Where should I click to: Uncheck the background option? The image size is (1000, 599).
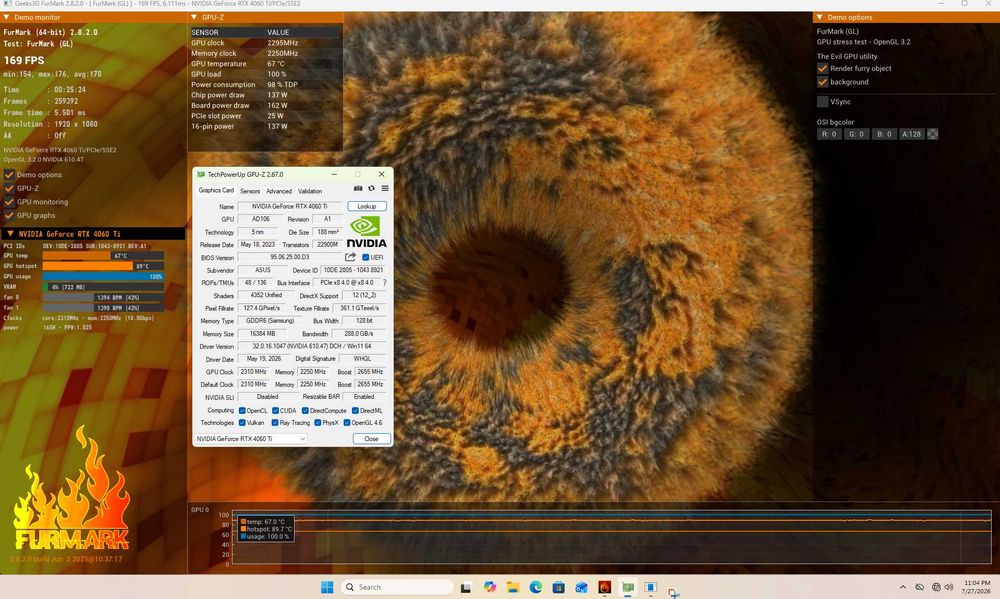click(823, 82)
